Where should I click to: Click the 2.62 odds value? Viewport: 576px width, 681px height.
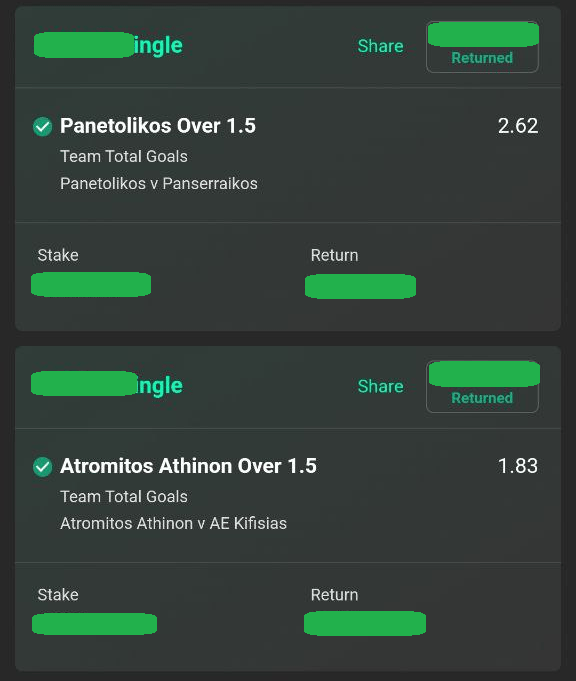518,126
